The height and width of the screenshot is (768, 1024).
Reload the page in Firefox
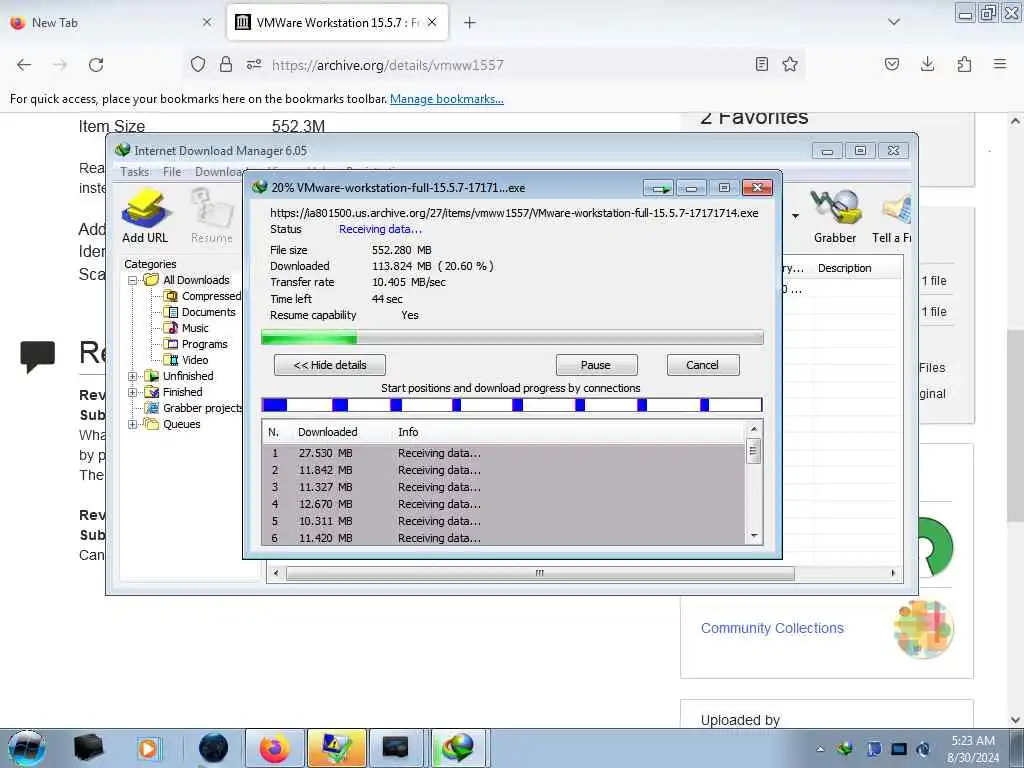(x=96, y=65)
